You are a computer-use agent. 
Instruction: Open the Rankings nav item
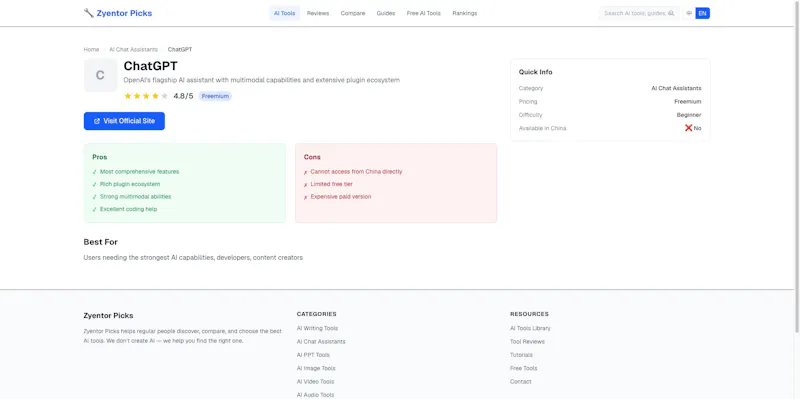point(465,13)
